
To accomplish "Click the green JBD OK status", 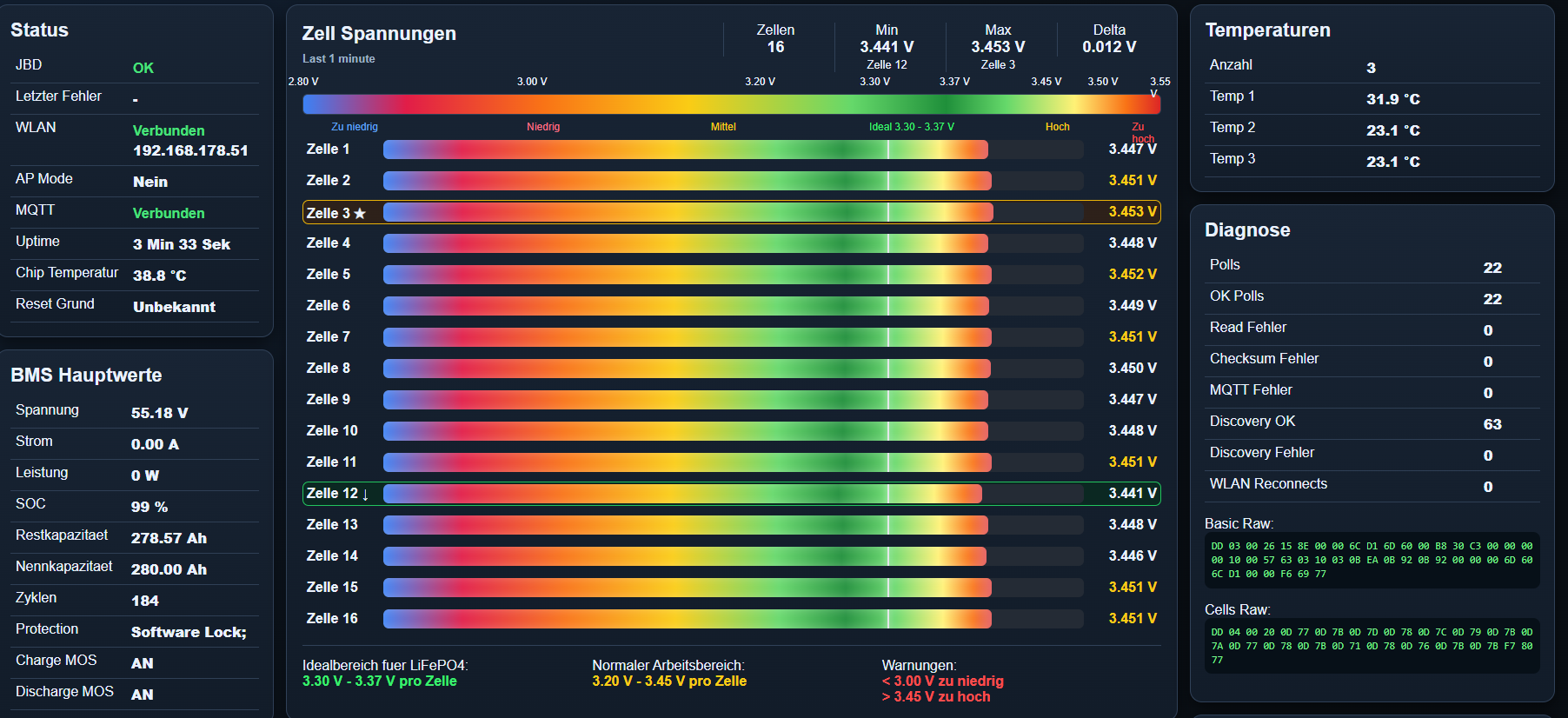I will pyautogui.click(x=143, y=68).
